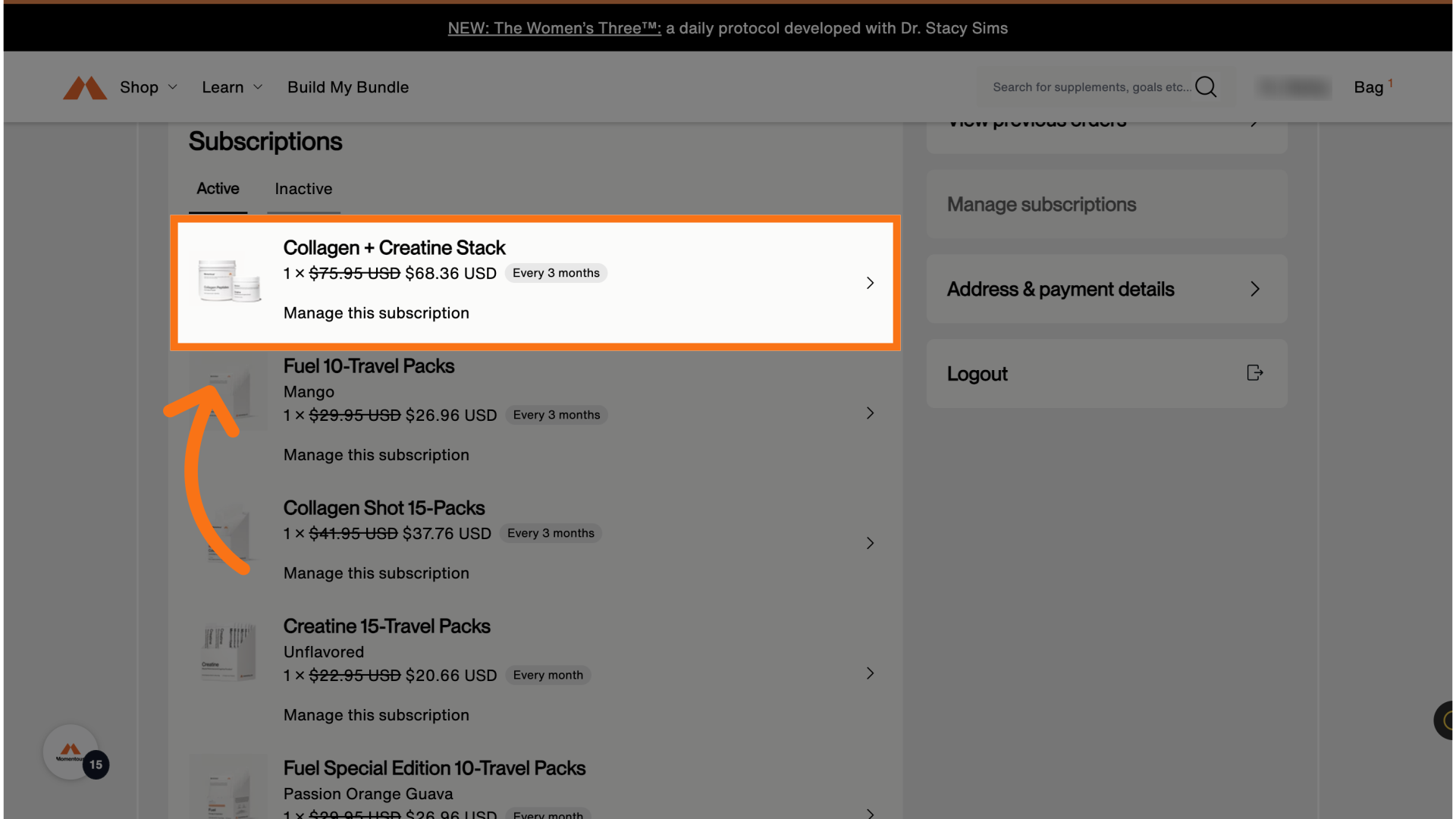Screen dimensions: 1456x819
Task: Go to Build My Bundle
Action: [x=348, y=87]
